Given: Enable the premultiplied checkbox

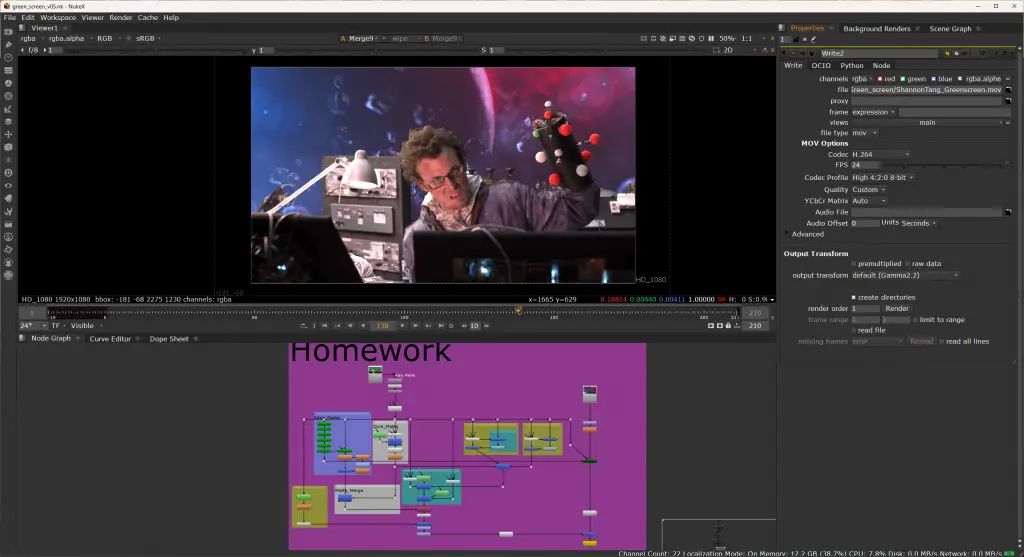Looking at the screenshot, I should coord(854,264).
